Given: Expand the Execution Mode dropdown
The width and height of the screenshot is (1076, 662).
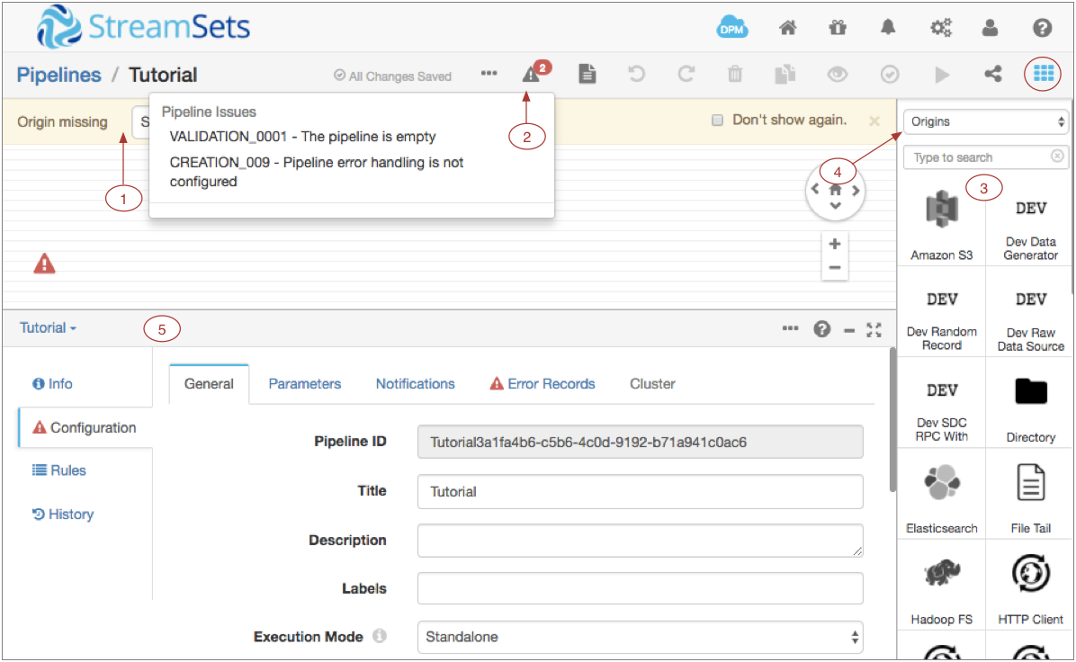Looking at the screenshot, I should [640, 636].
